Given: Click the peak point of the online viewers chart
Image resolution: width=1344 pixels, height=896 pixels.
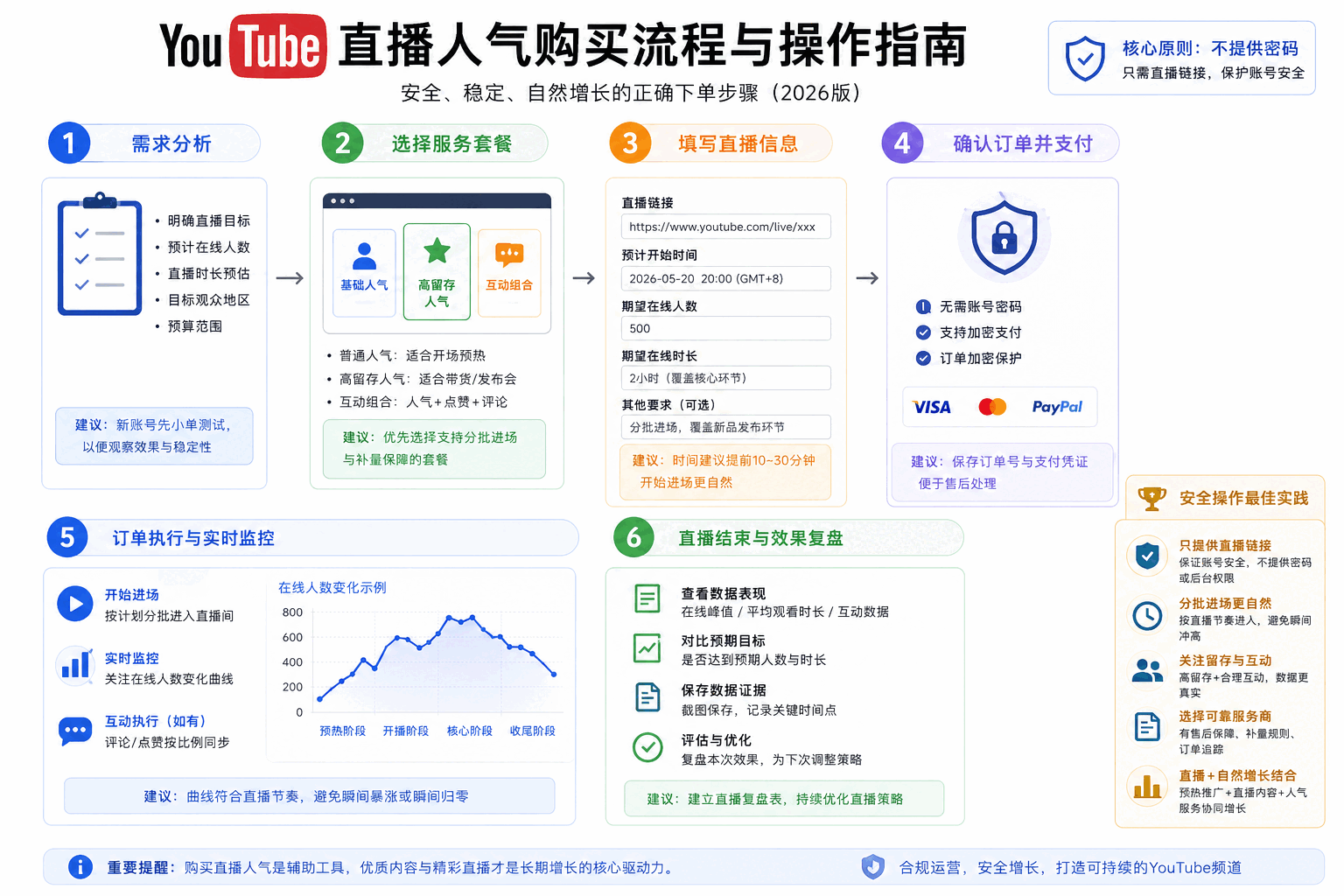Looking at the screenshot, I should [473, 618].
